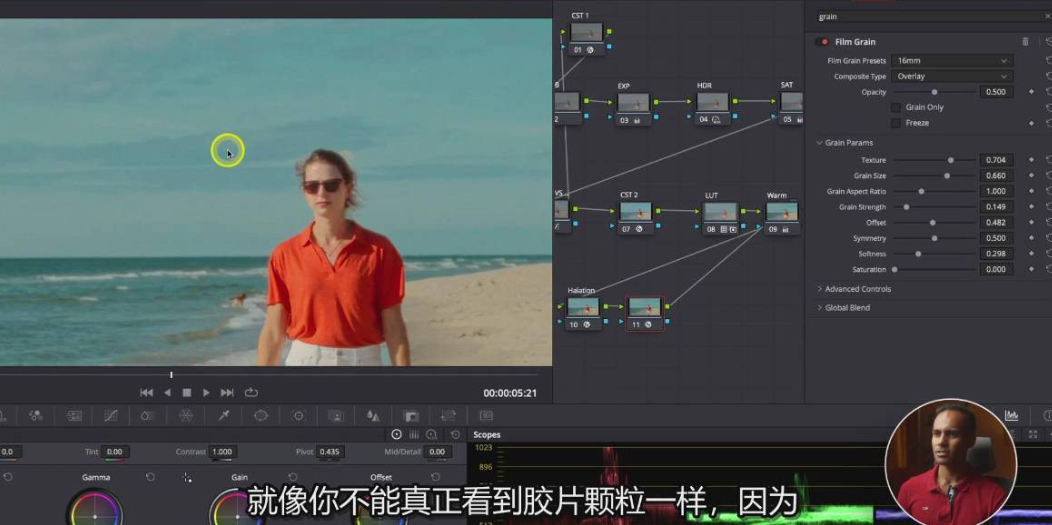Select the Halation node 10 thumbnail

coord(583,308)
